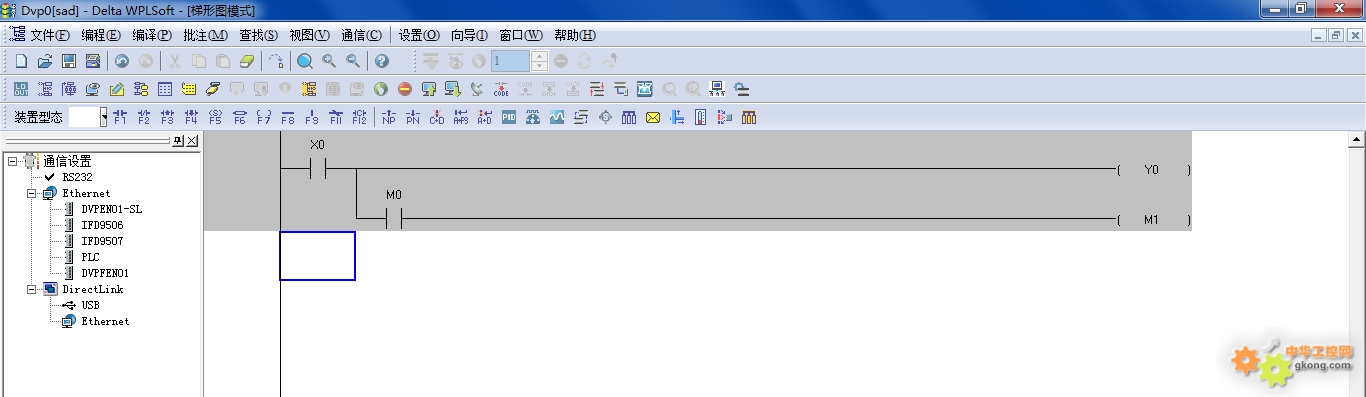Click the zoom in magnifier

point(329,61)
